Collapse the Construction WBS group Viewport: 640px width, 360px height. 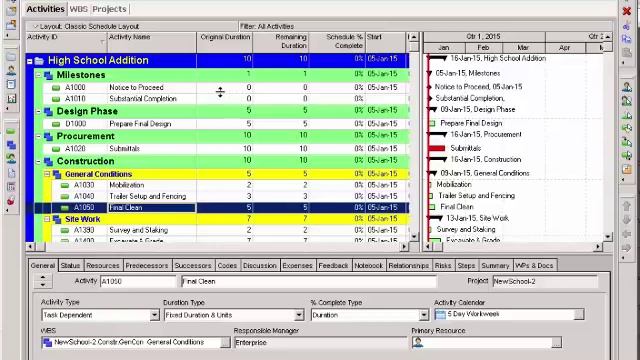click(38, 162)
